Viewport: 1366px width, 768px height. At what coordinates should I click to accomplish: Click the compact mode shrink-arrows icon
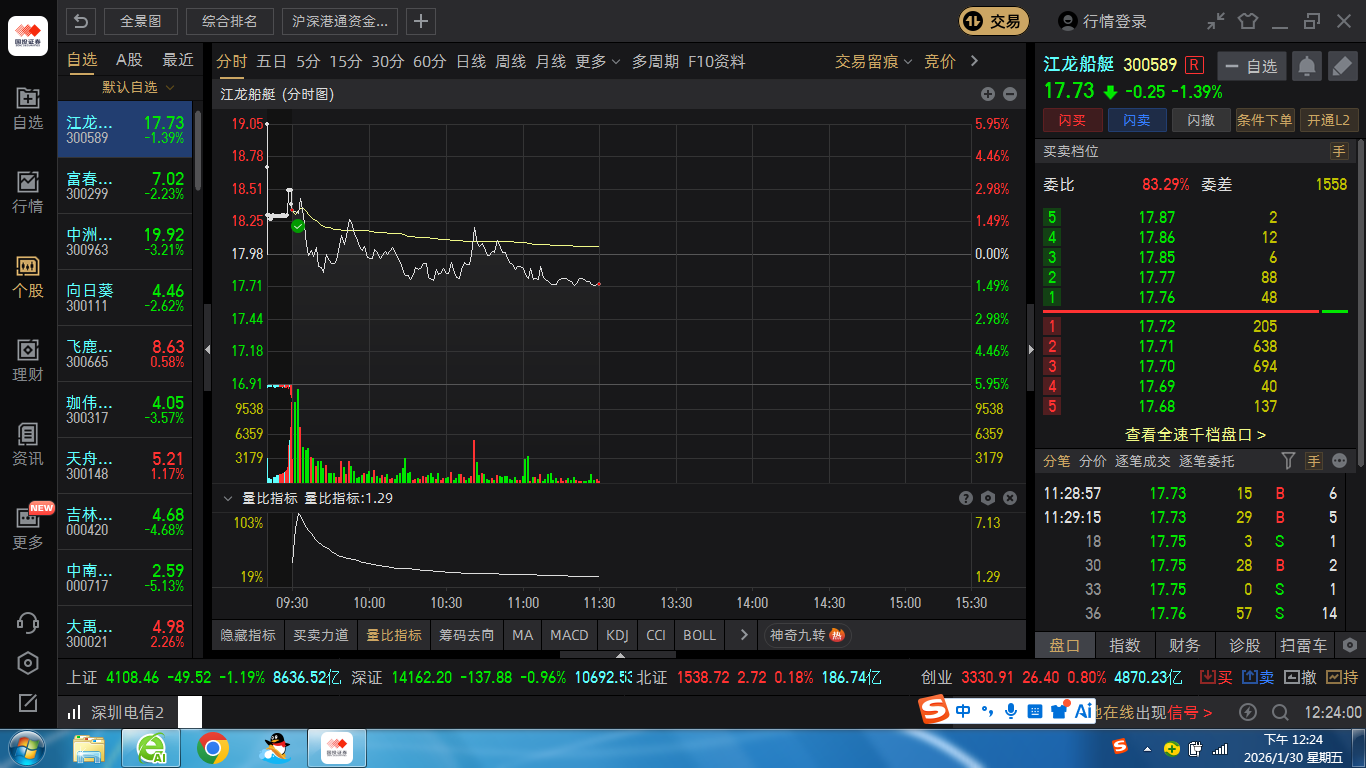(1216, 20)
